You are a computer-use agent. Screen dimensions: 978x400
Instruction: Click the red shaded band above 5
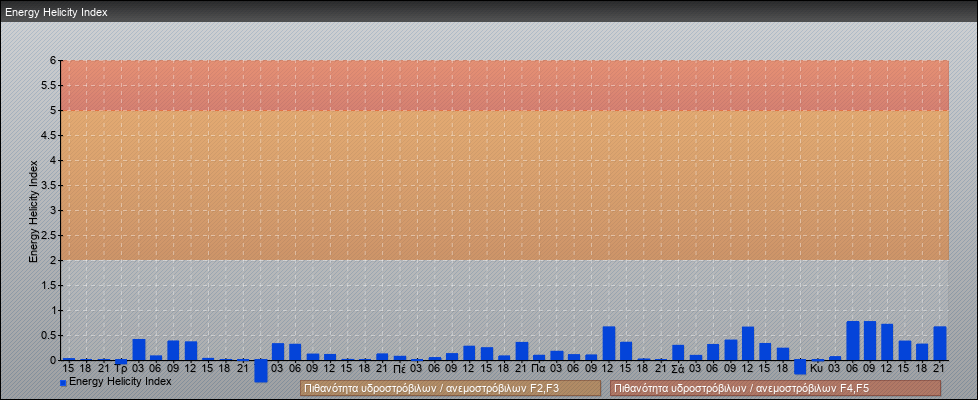(504, 85)
